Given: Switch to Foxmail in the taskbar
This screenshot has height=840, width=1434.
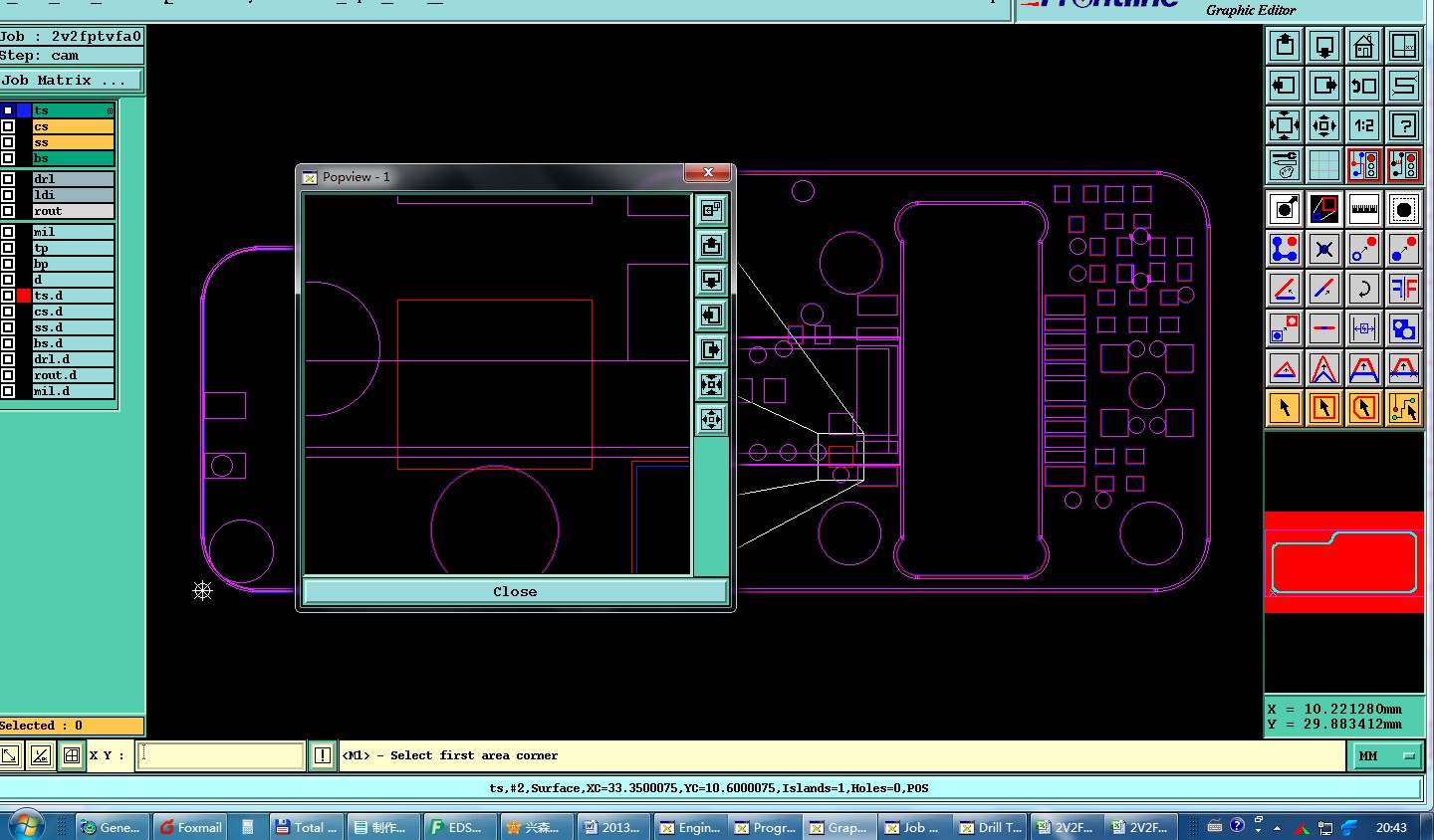Looking at the screenshot, I should pyautogui.click(x=190, y=827).
